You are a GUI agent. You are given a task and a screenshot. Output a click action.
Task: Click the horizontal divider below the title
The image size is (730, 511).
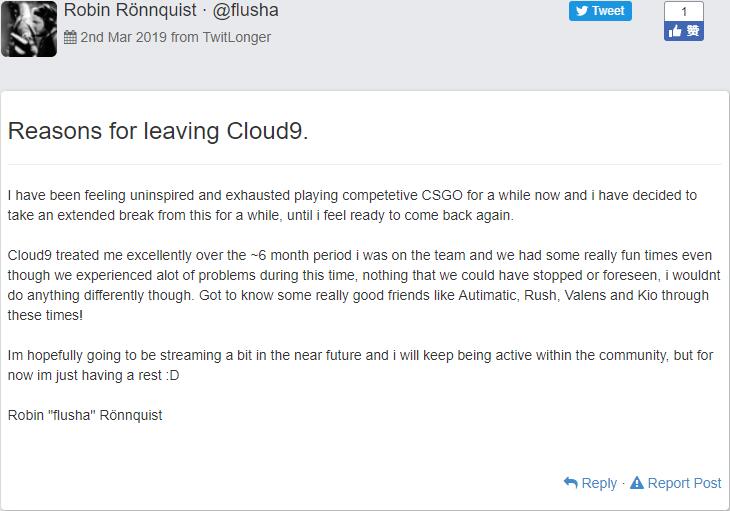[x=364, y=164]
